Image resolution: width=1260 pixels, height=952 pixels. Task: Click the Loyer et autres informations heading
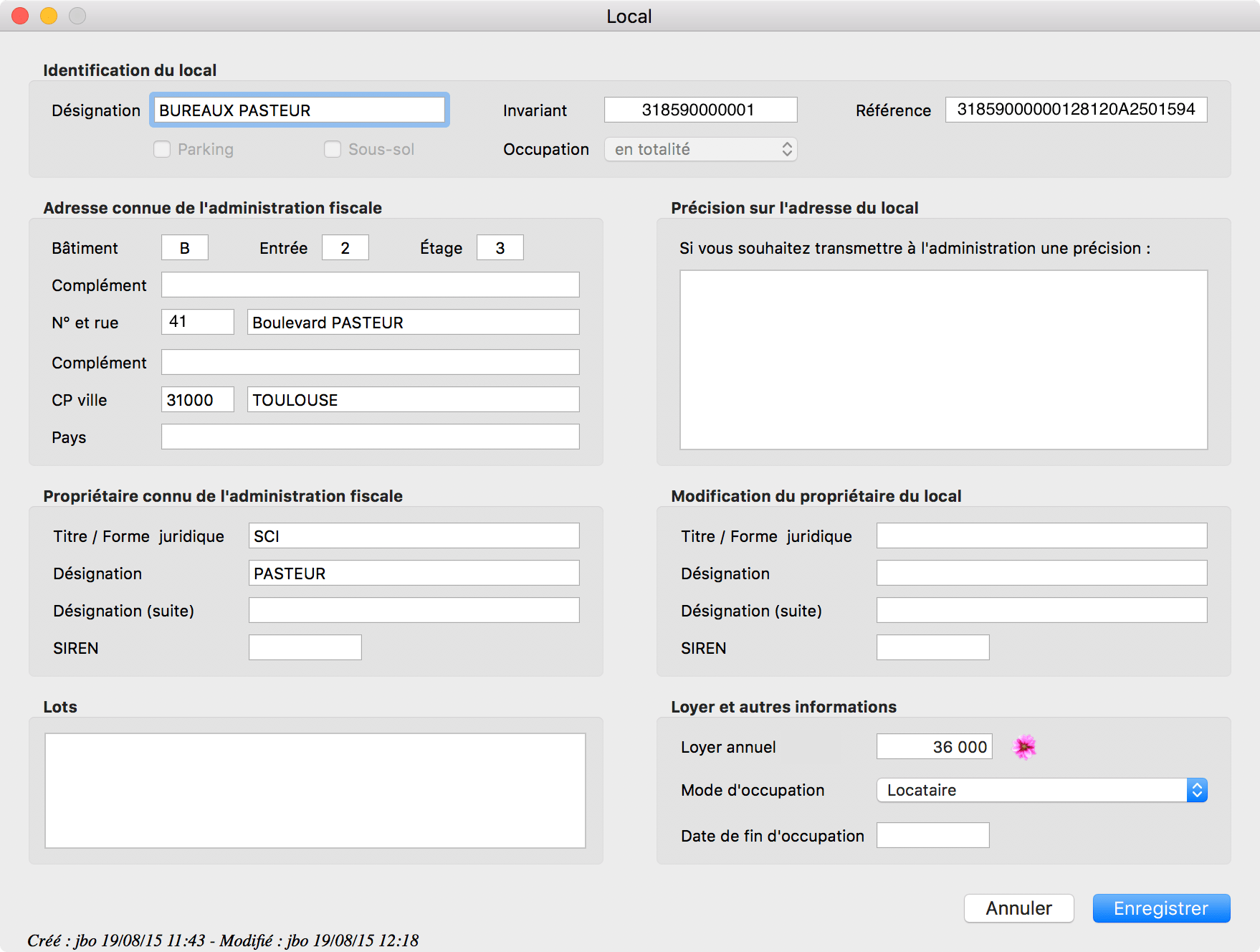pos(783,707)
